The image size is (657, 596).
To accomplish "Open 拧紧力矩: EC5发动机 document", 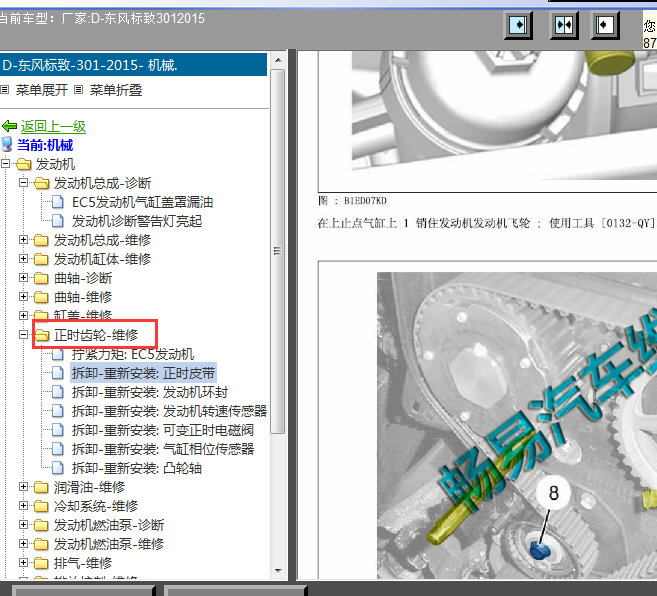I will pyautogui.click(x=133, y=354).
